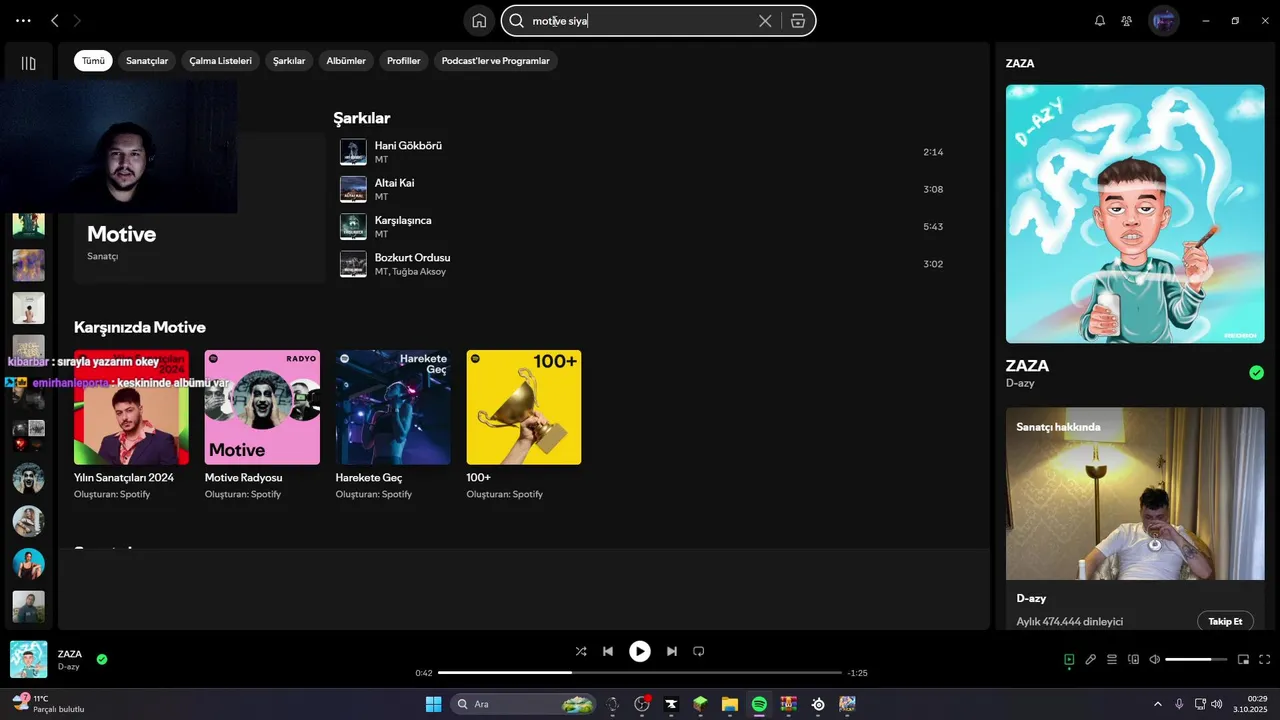The height and width of the screenshot is (720, 1280).
Task: Open the Windows Start menu
Action: 433,704
